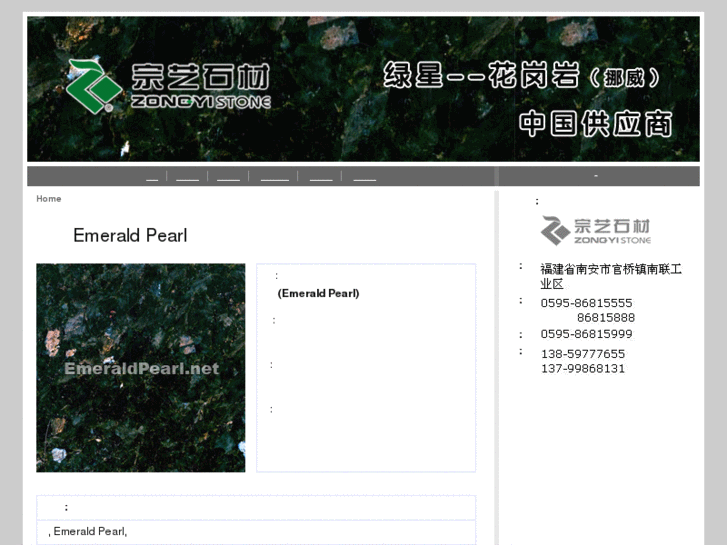Click the banner text 中国供应商

pos(595,124)
